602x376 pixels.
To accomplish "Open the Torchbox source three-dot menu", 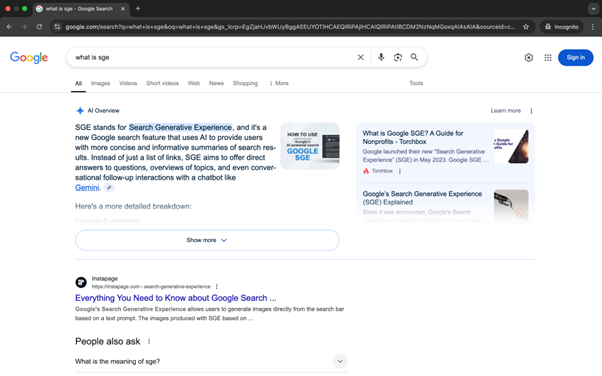I will coord(400,171).
